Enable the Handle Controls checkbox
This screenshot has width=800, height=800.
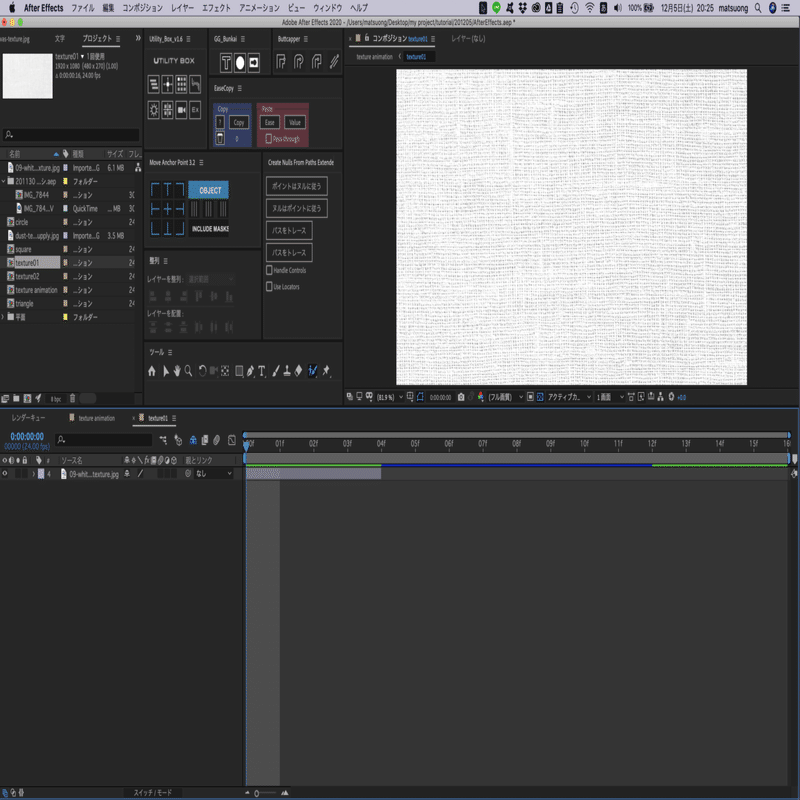269,270
